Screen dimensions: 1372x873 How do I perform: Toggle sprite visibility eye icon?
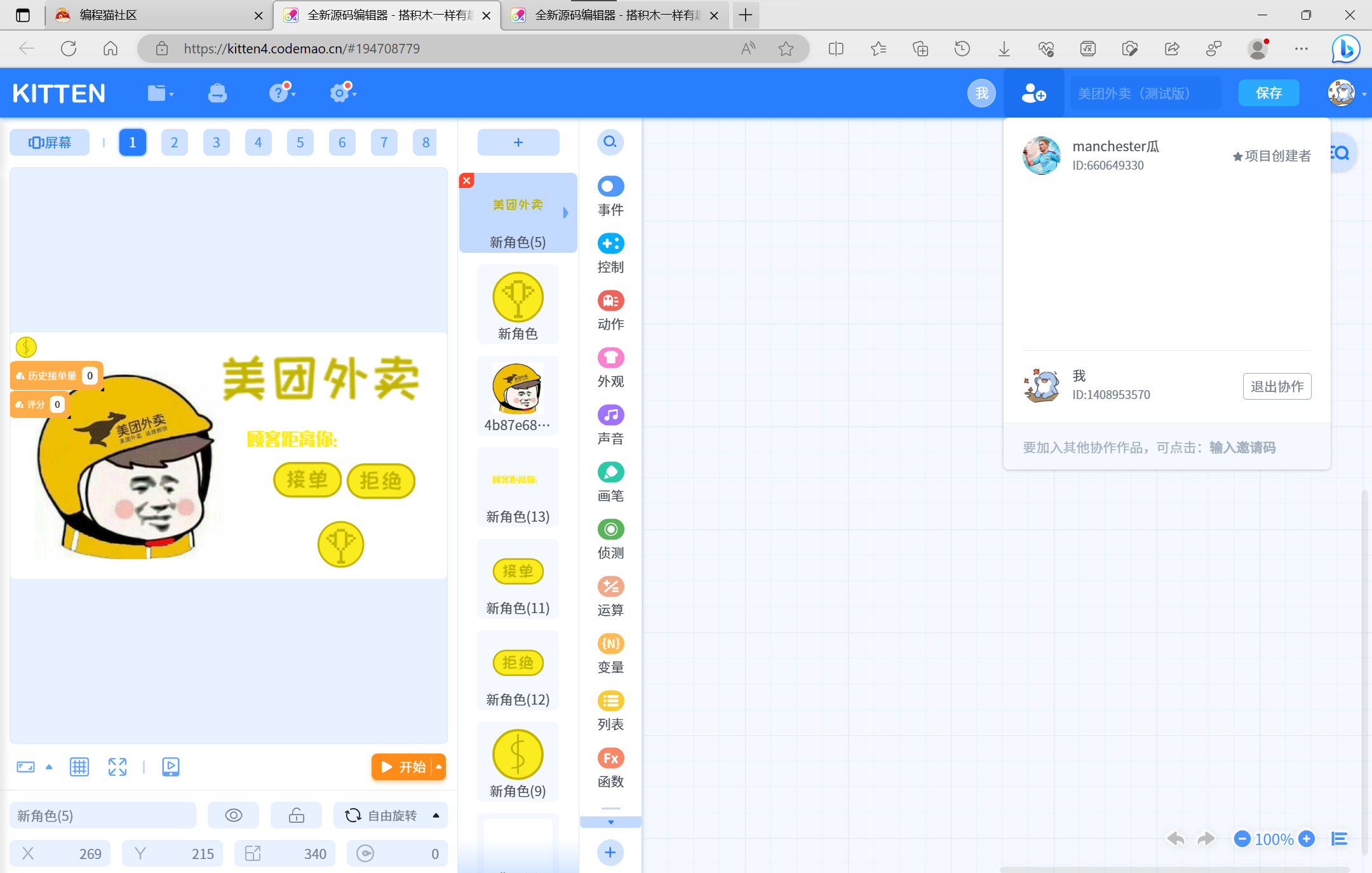233,815
